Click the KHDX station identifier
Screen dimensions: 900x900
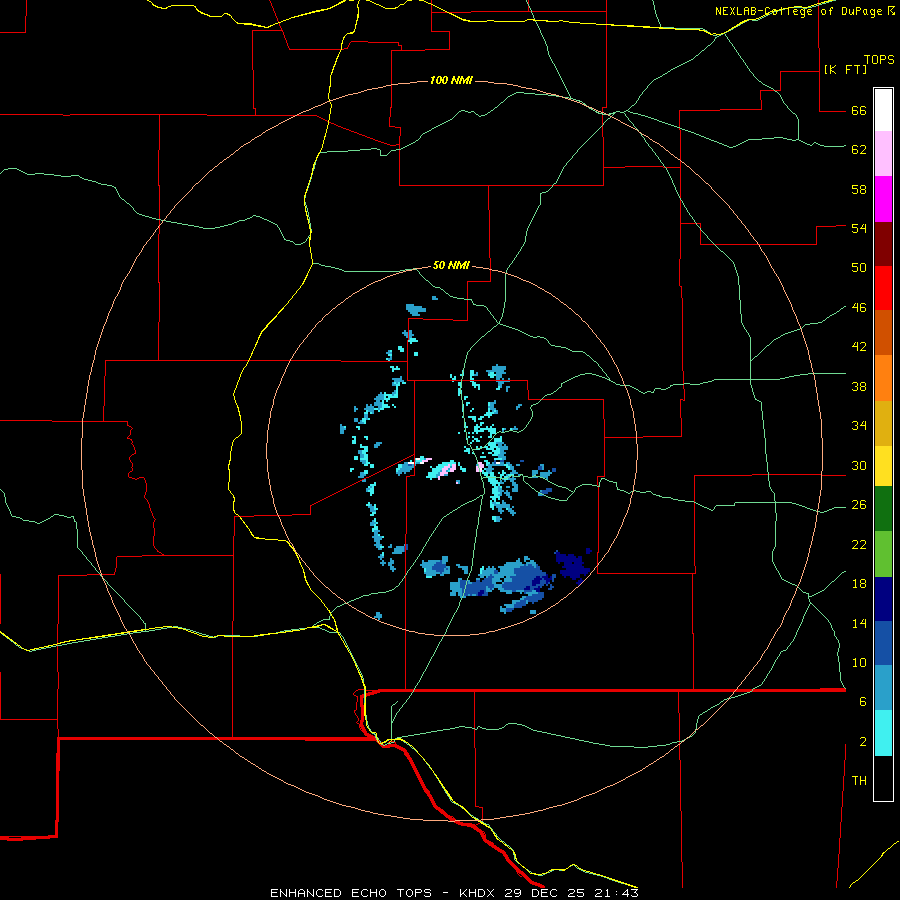tap(479, 893)
